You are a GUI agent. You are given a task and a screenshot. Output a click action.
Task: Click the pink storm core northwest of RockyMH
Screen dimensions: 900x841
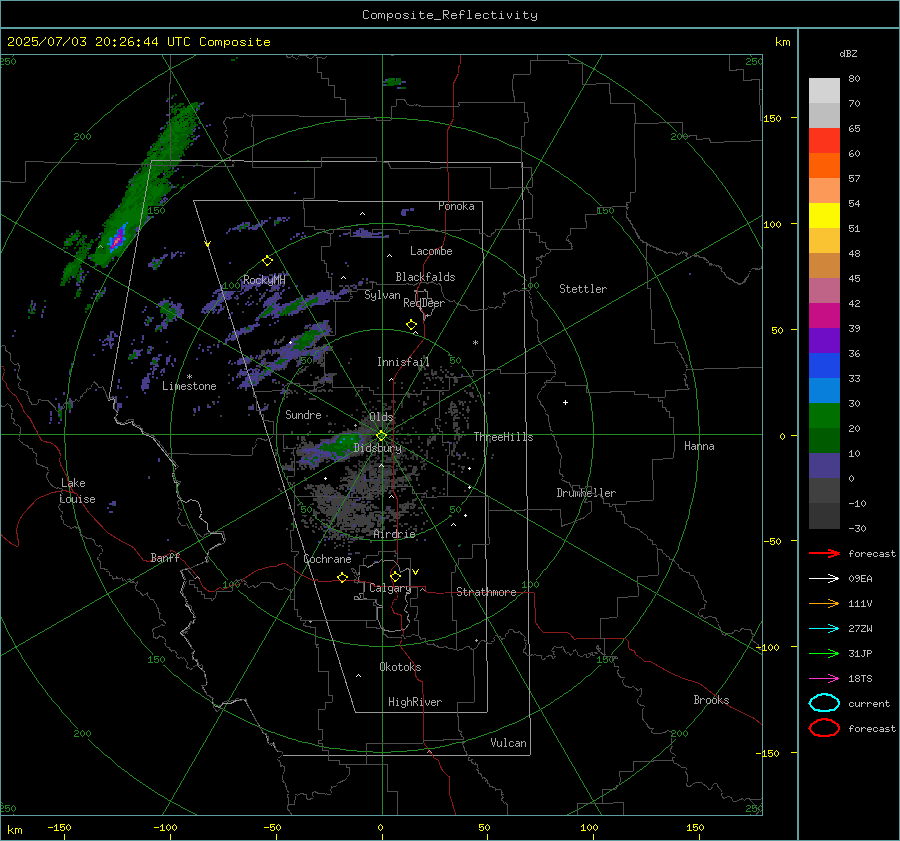117,239
